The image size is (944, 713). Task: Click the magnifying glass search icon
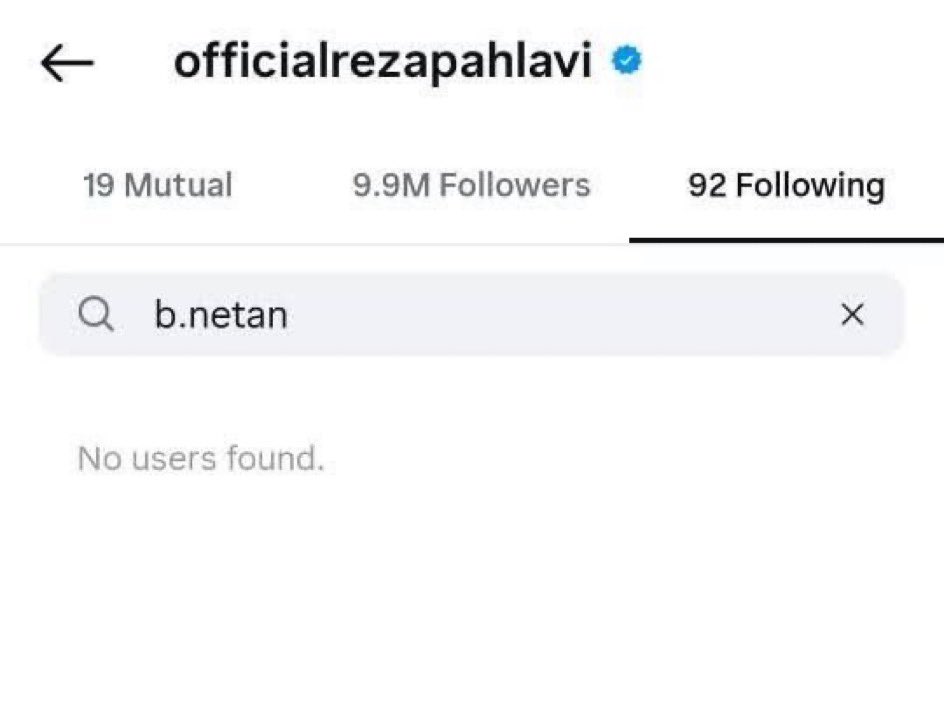click(96, 314)
